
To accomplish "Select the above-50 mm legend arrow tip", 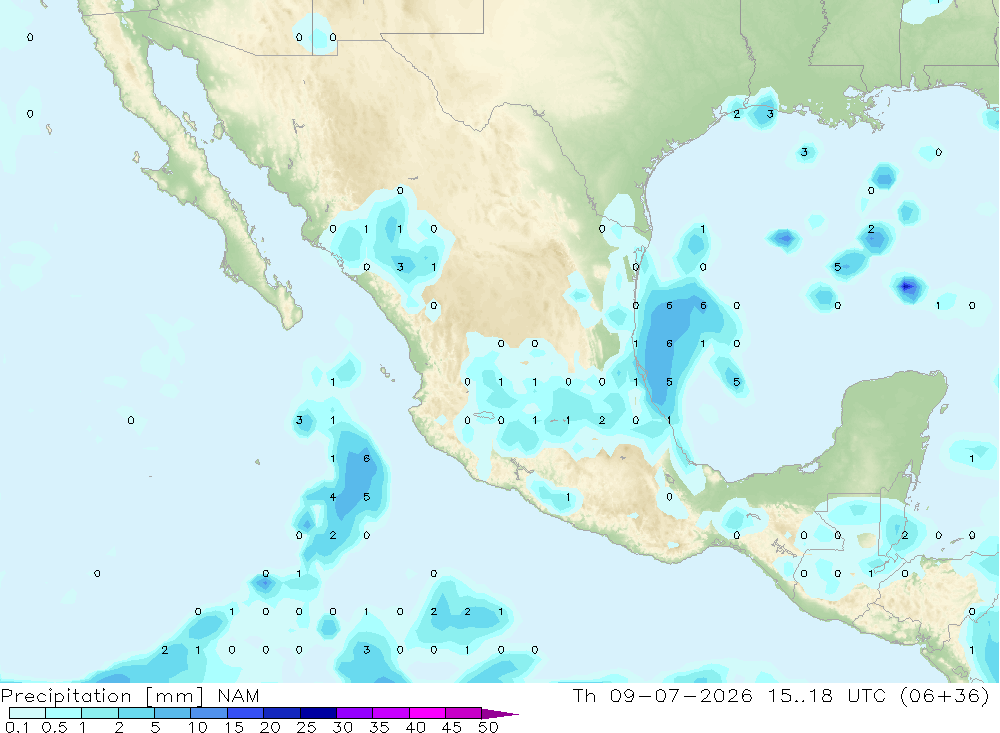I will (x=499, y=714).
